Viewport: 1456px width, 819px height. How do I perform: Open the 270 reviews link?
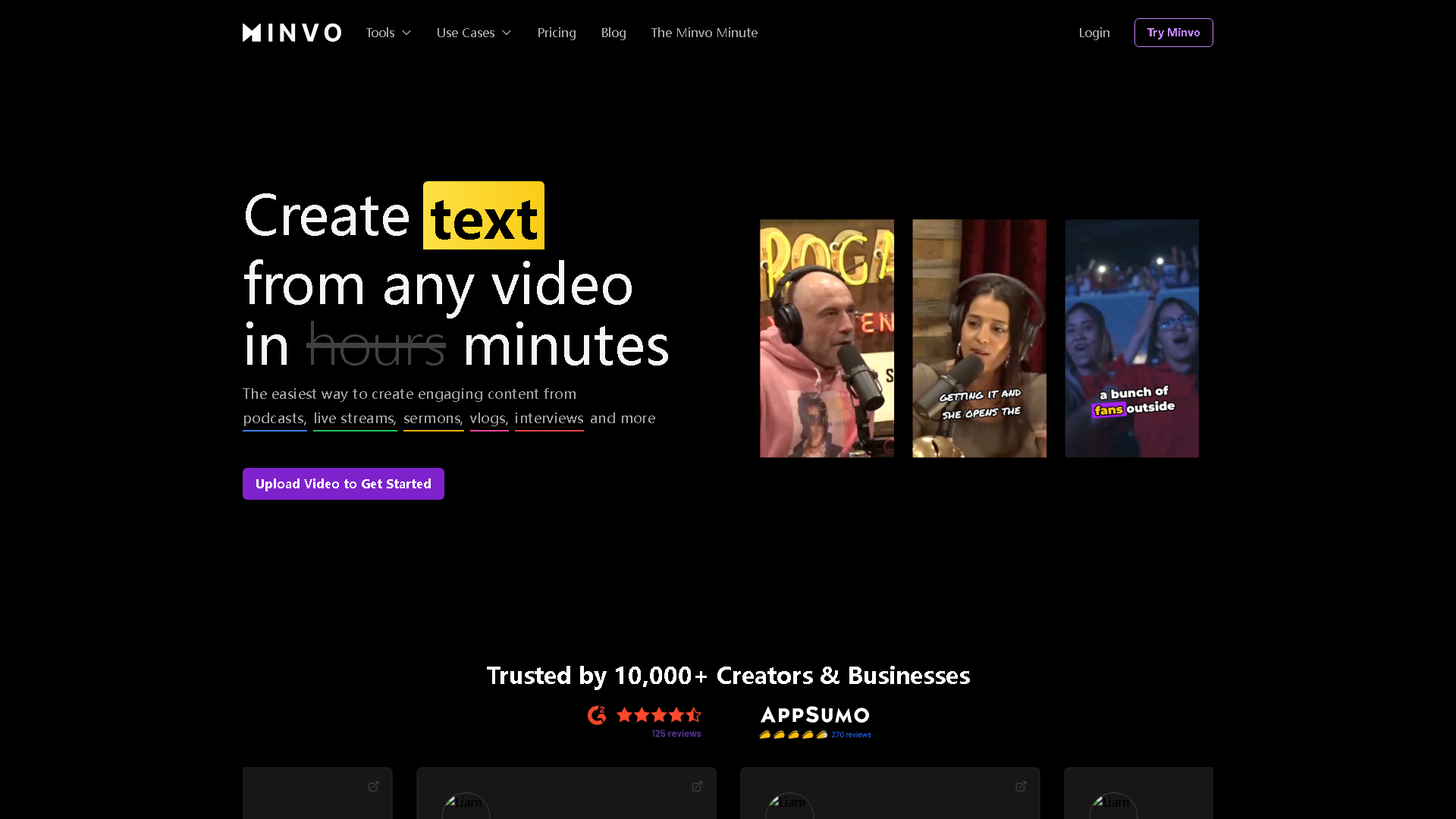(x=851, y=735)
